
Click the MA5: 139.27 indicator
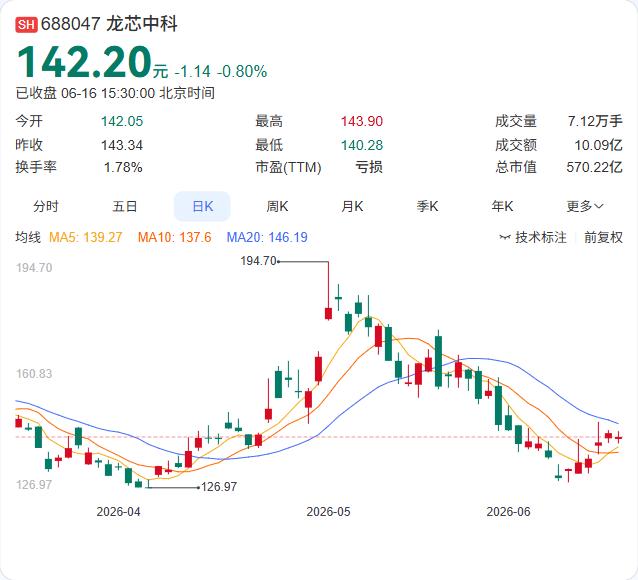click(x=85, y=237)
